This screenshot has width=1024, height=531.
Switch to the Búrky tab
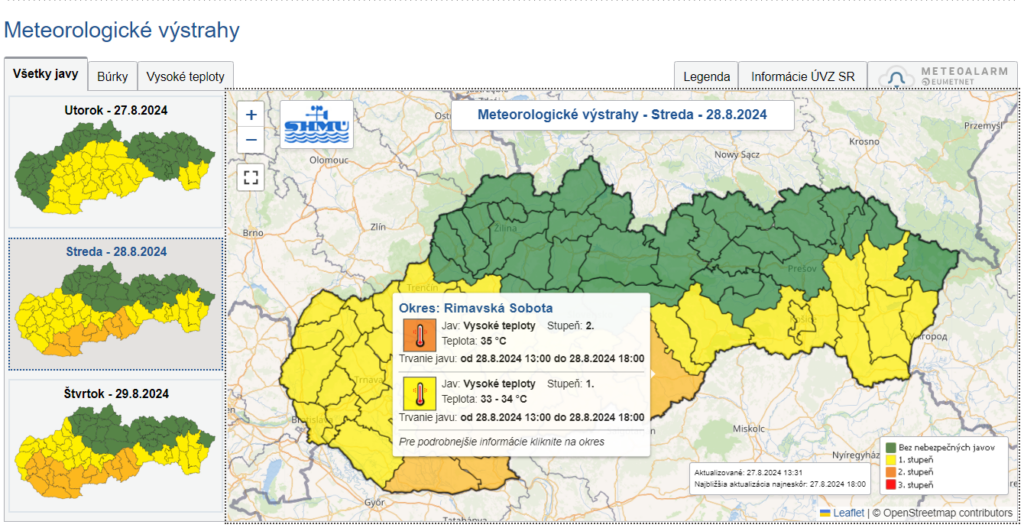pyautogui.click(x=112, y=76)
